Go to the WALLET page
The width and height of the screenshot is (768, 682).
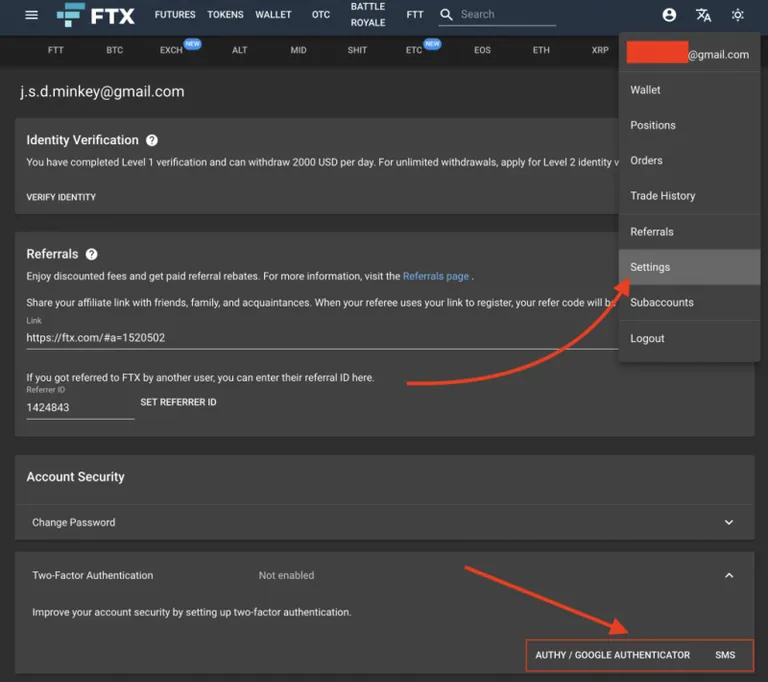point(273,15)
